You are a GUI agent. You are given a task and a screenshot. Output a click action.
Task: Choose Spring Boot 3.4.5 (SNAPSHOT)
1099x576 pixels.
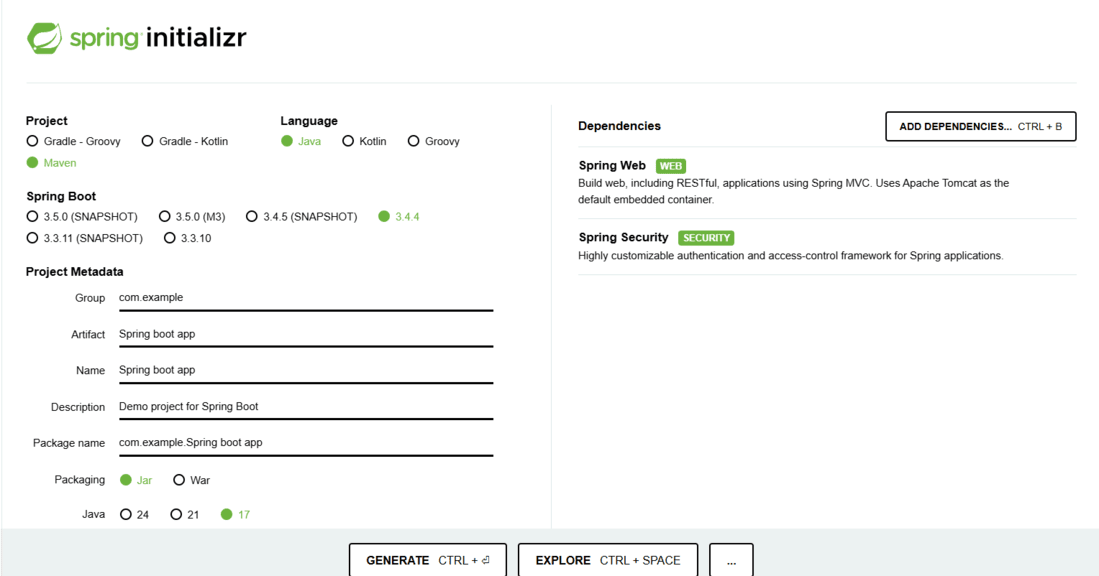pyautogui.click(x=301, y=217)
